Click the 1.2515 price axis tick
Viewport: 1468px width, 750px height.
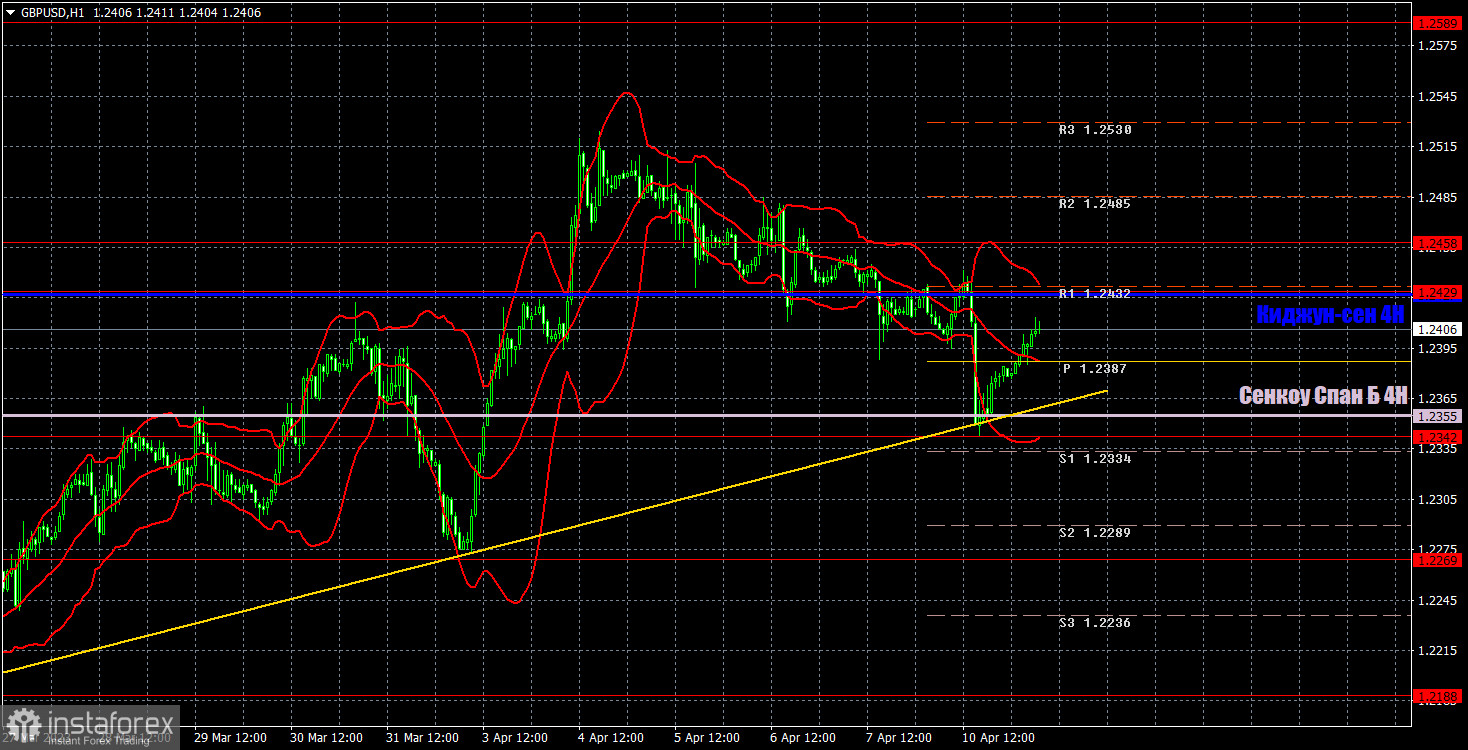click(x=1436, y=147)
